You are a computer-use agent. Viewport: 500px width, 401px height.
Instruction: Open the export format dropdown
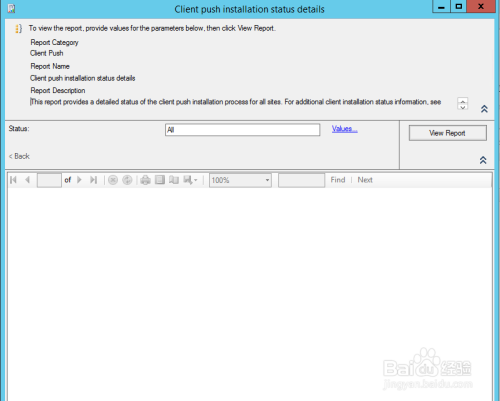click(190, 180)
